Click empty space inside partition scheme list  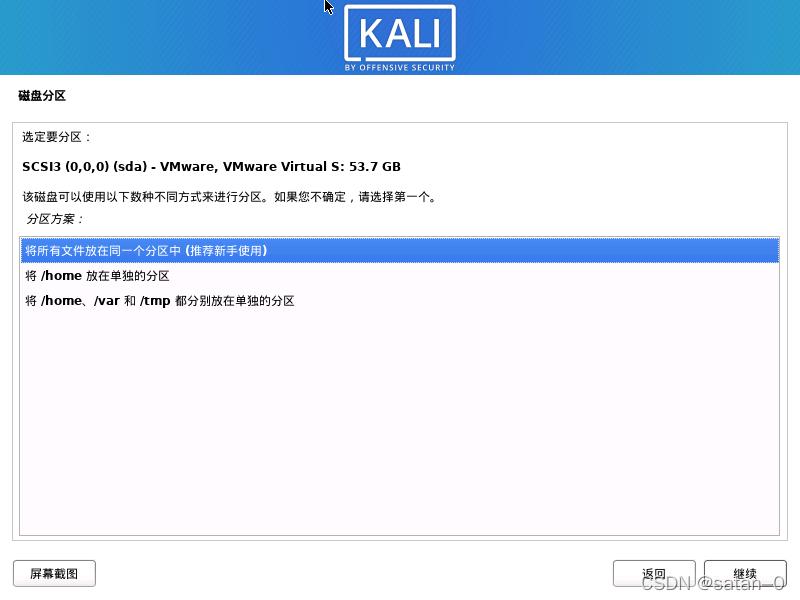[x=399, y=423]
